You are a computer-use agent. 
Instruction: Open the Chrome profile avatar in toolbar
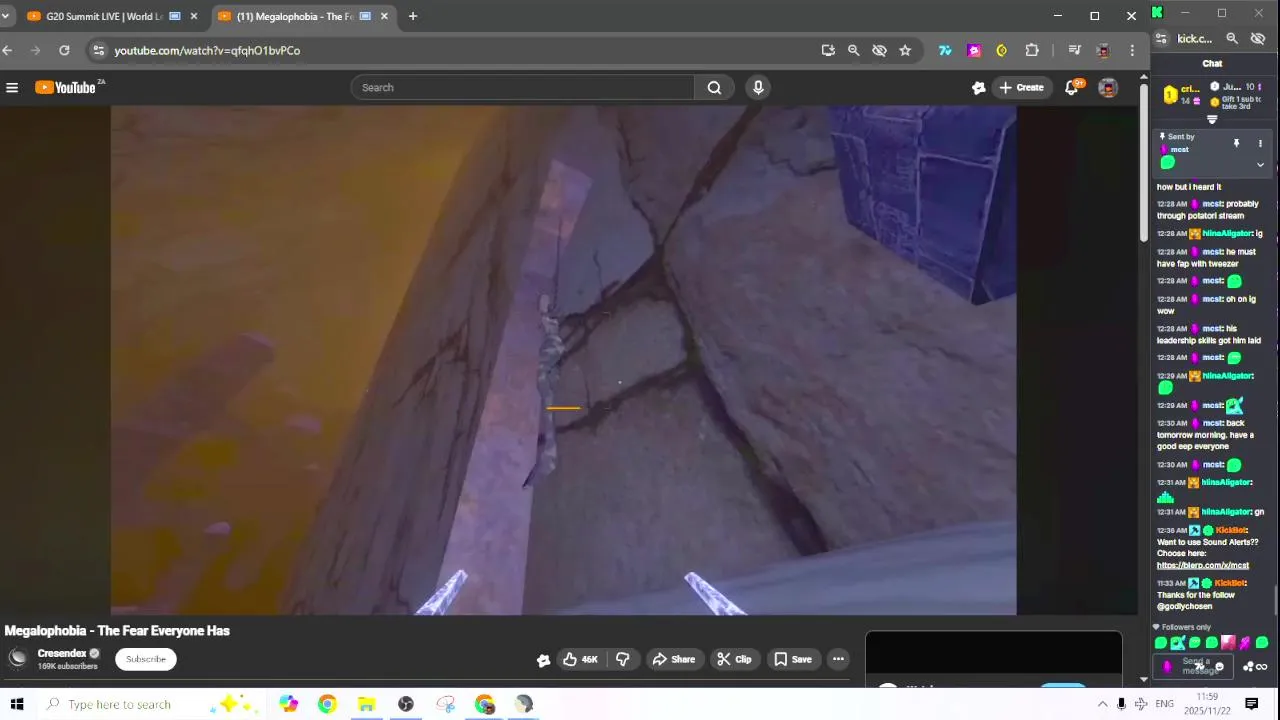[x=1103, y=50]
